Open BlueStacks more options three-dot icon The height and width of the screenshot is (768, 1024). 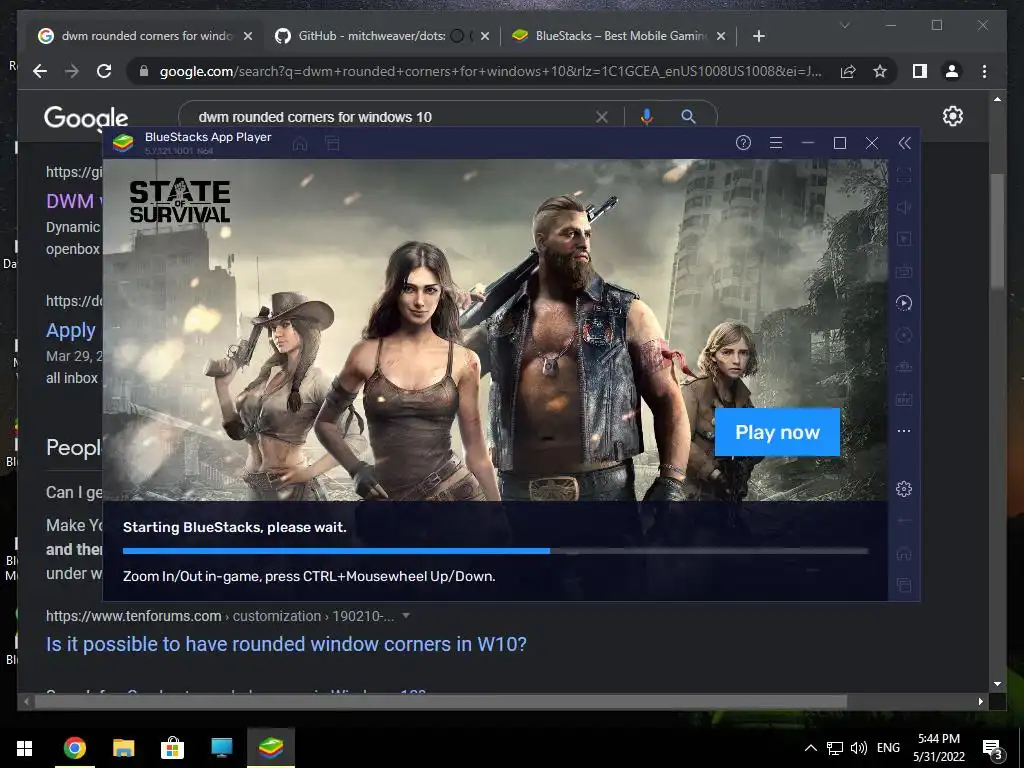tap(904, 431)
